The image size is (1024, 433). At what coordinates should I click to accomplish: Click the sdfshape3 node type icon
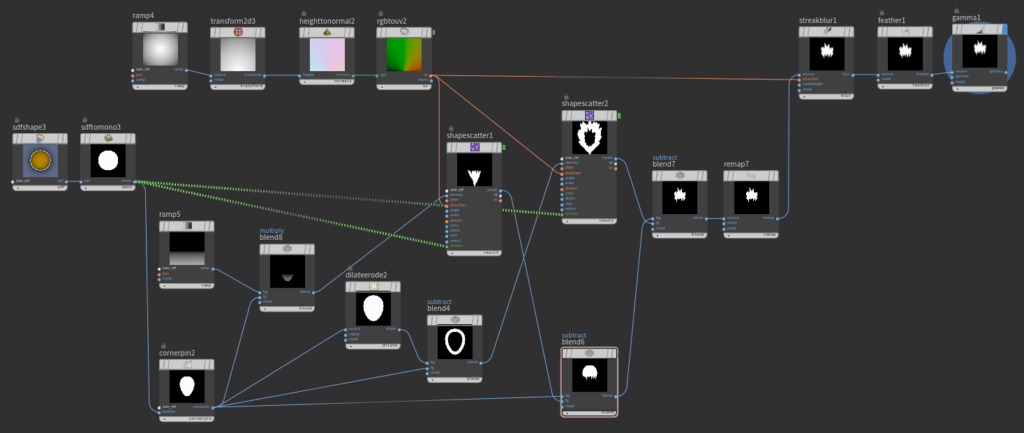pyautogui.click(x=41, y=139)
